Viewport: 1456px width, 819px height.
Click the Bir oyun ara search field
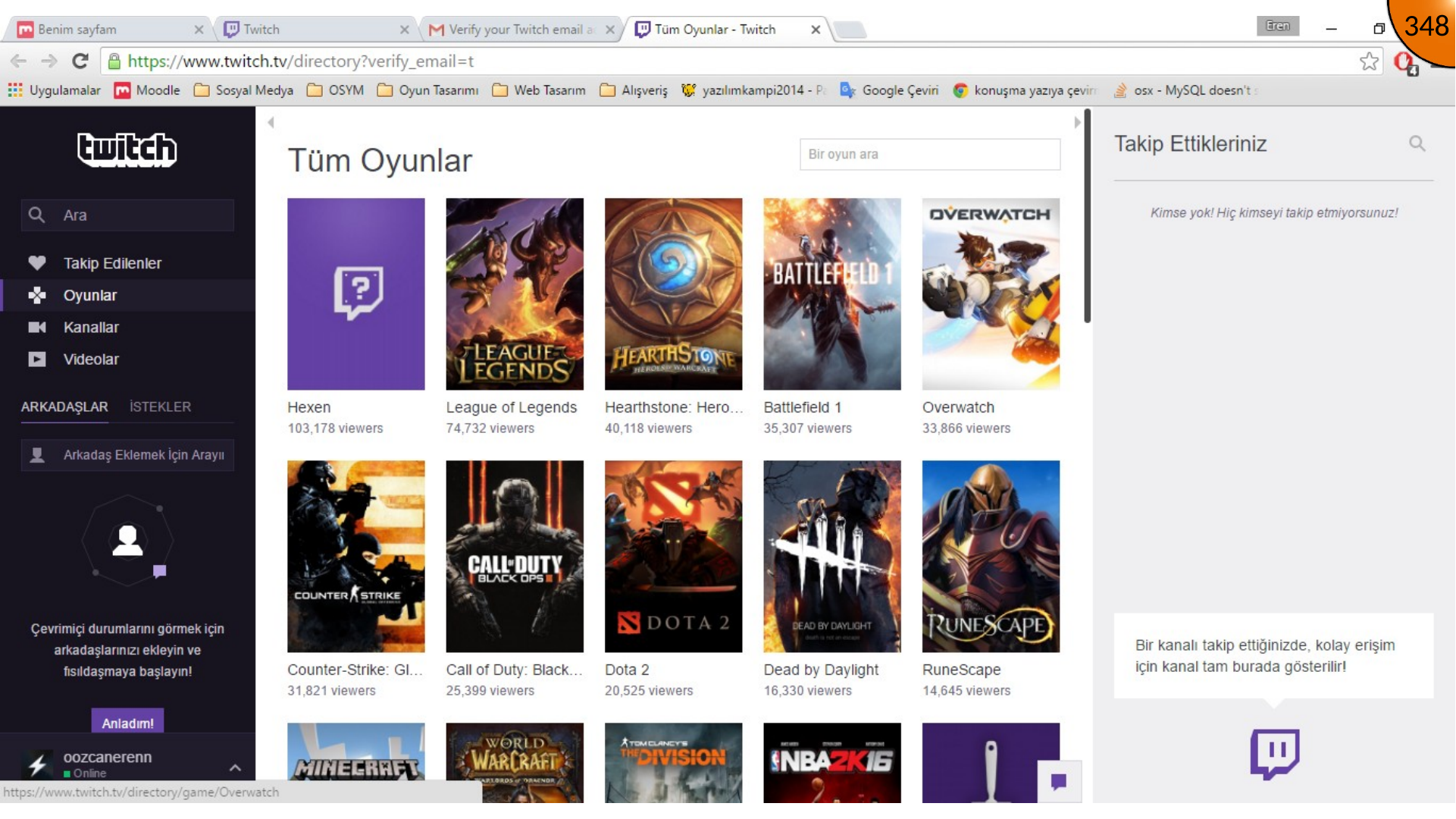pos(930,154)
